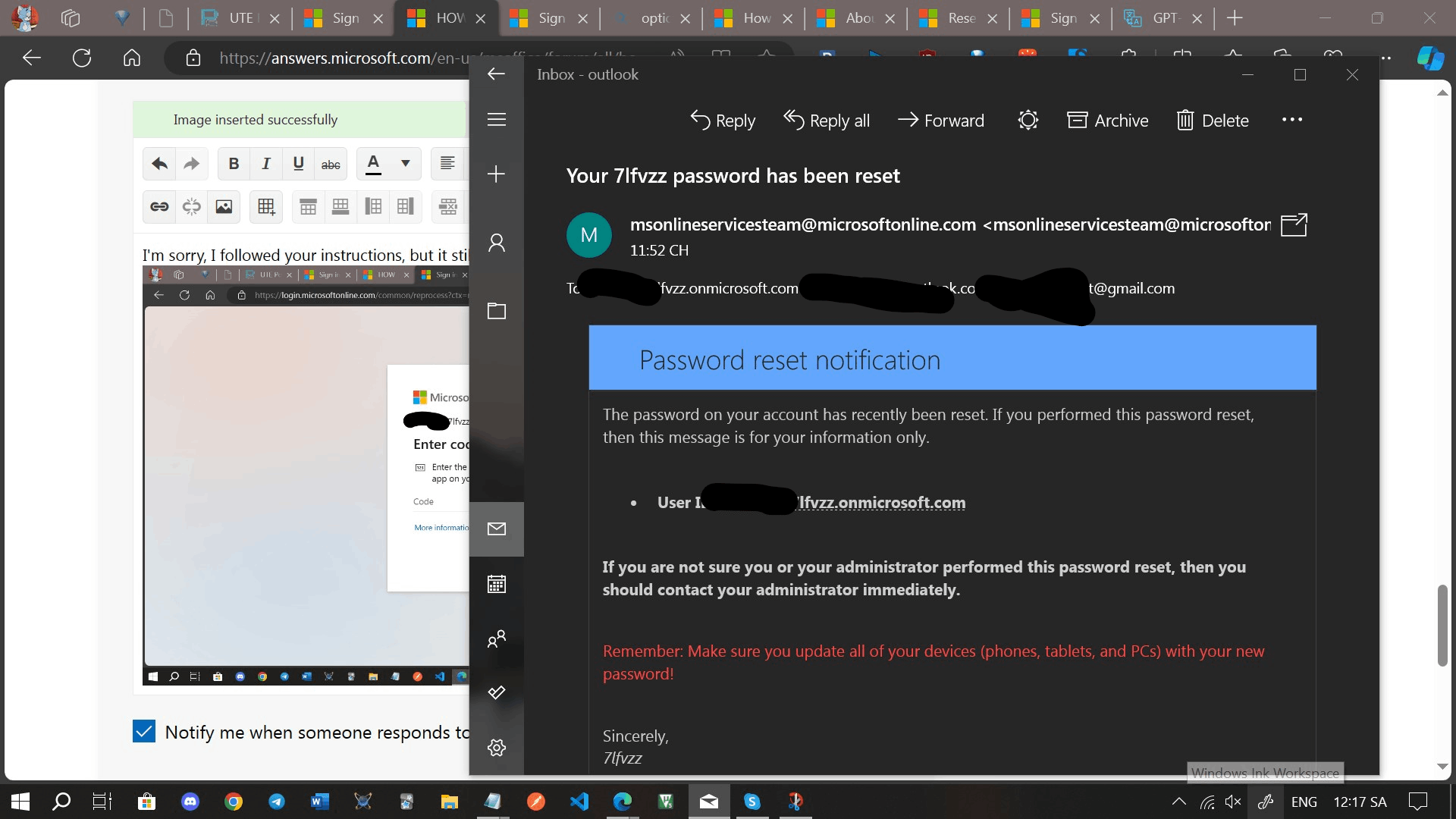1456x819 pixels.
Task: Click the insert image icon in editor
Action: (x=224, y=206)
